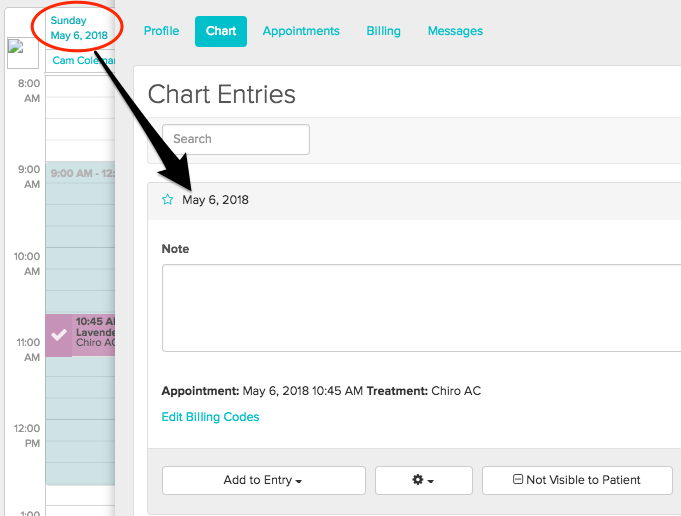
Task: Open the Edit Billing Codes link
Action: coord(210,417)
